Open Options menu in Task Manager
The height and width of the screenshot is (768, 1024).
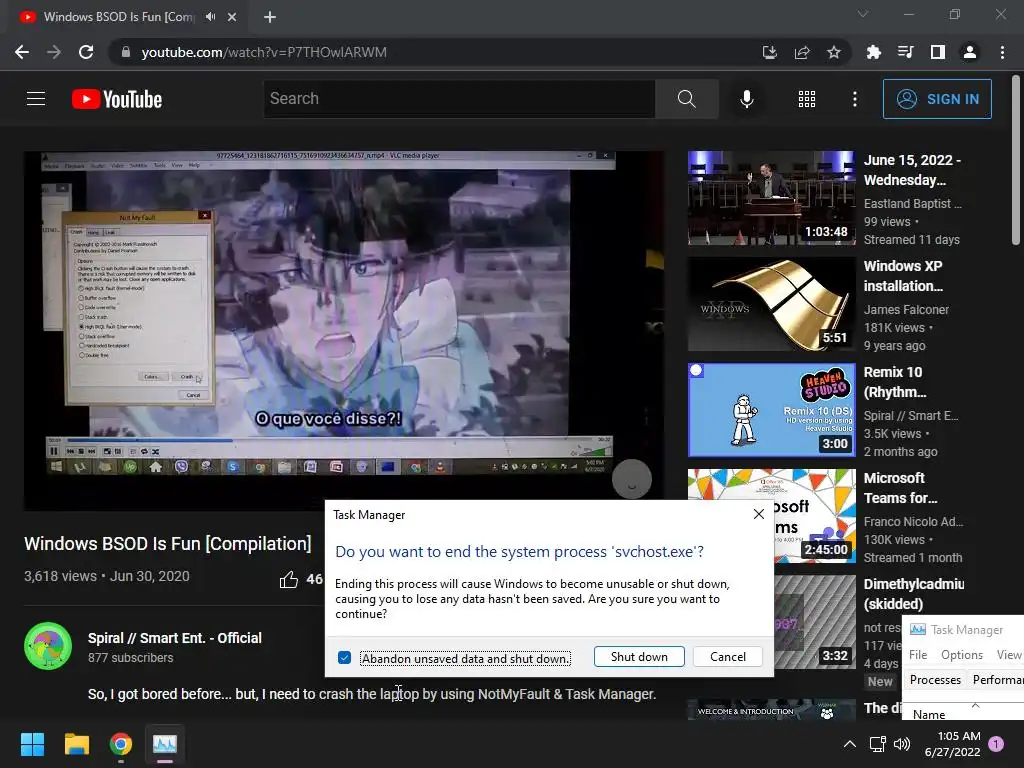pyautogui.click(x=961, y=654)
